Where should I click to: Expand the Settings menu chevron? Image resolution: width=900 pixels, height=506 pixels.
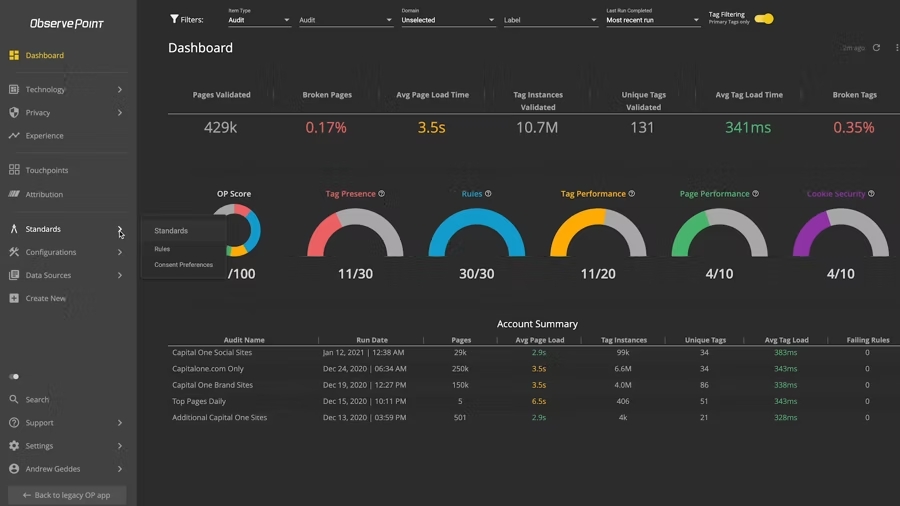119,445
